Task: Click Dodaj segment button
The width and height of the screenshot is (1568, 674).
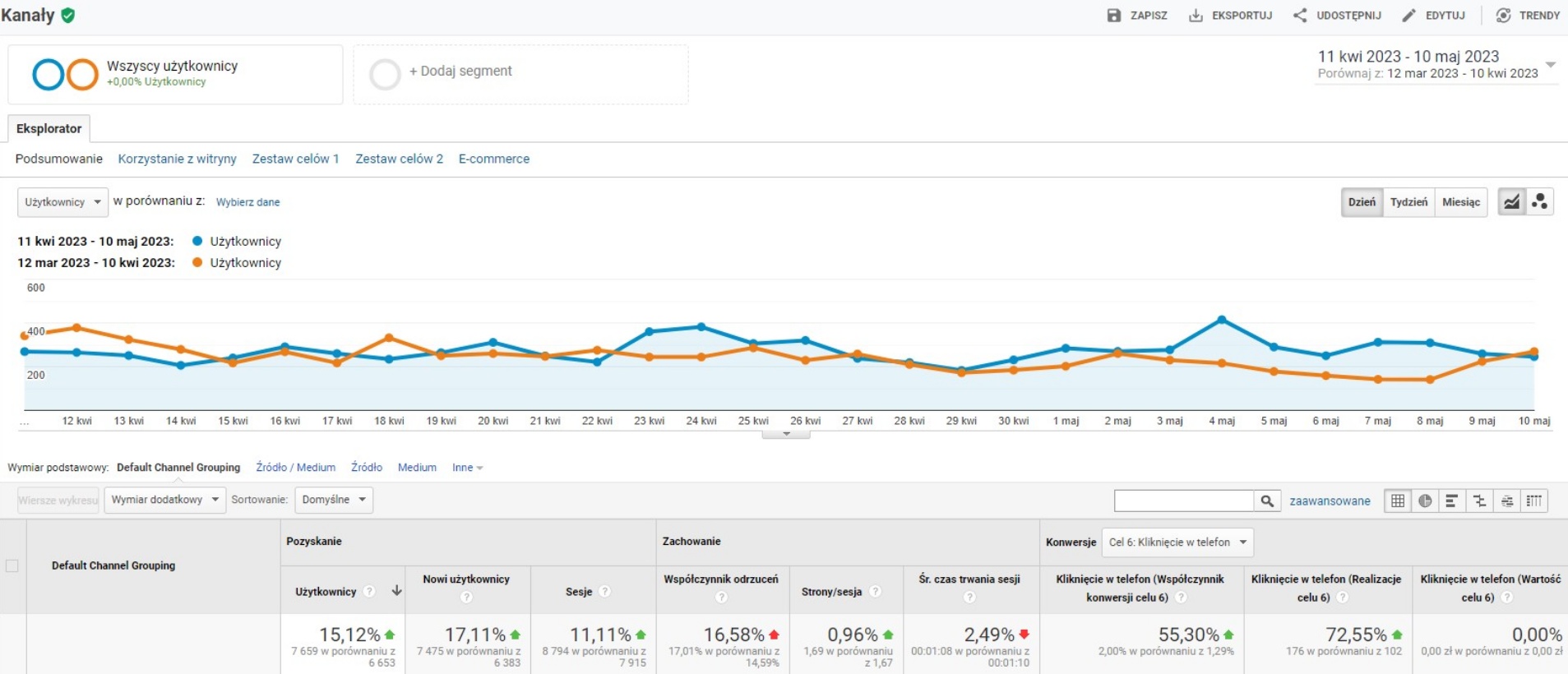Action: [460, 72]
